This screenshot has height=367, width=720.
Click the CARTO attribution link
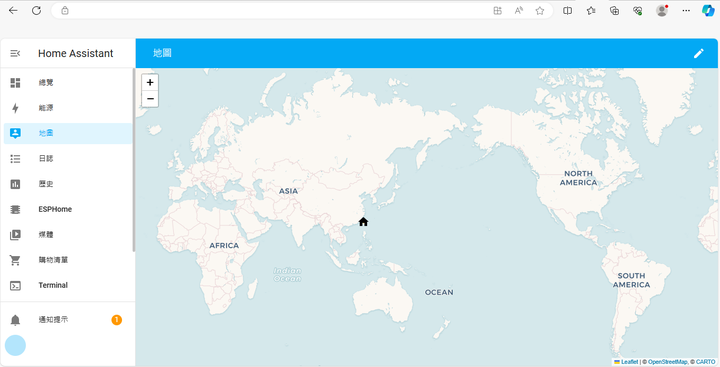tap(706, 362)
